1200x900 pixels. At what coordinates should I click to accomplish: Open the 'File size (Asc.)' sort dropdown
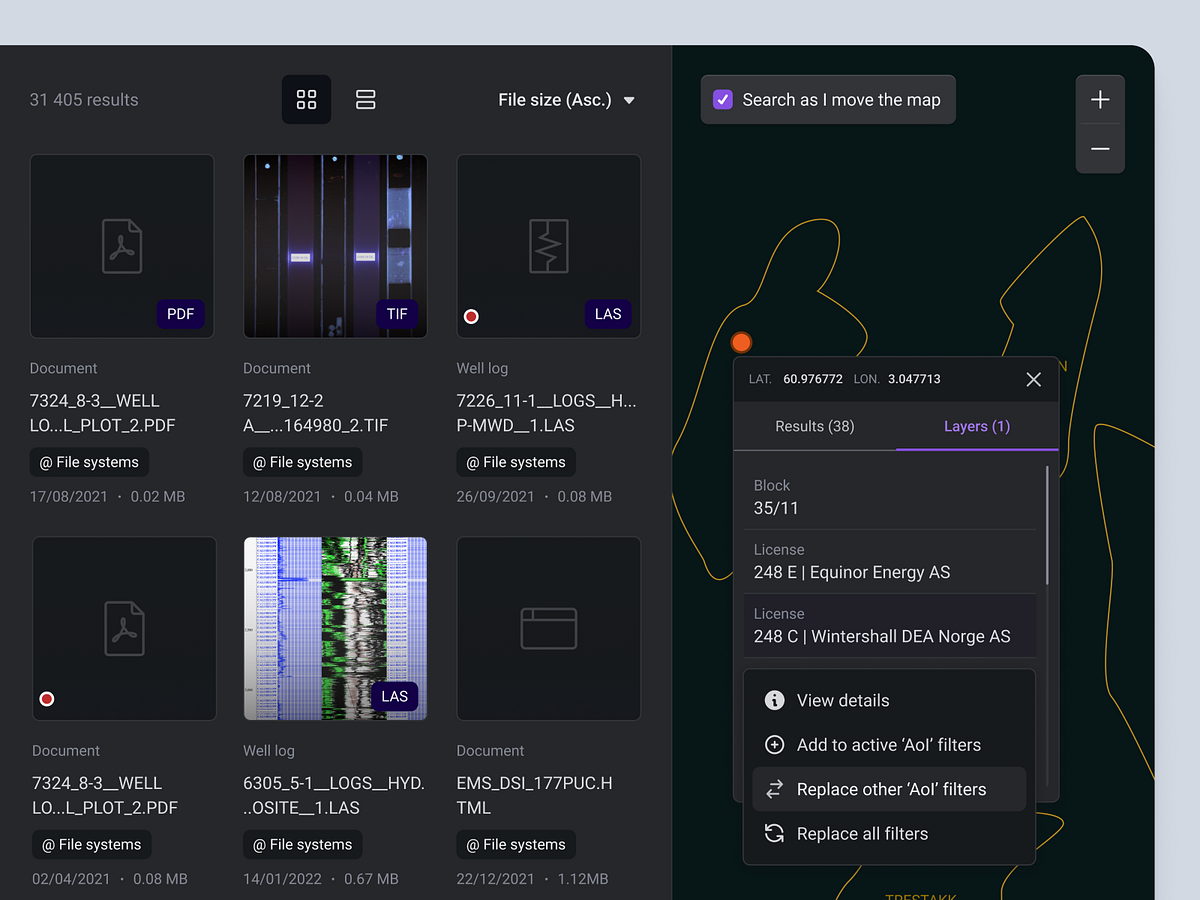point(566,99)
